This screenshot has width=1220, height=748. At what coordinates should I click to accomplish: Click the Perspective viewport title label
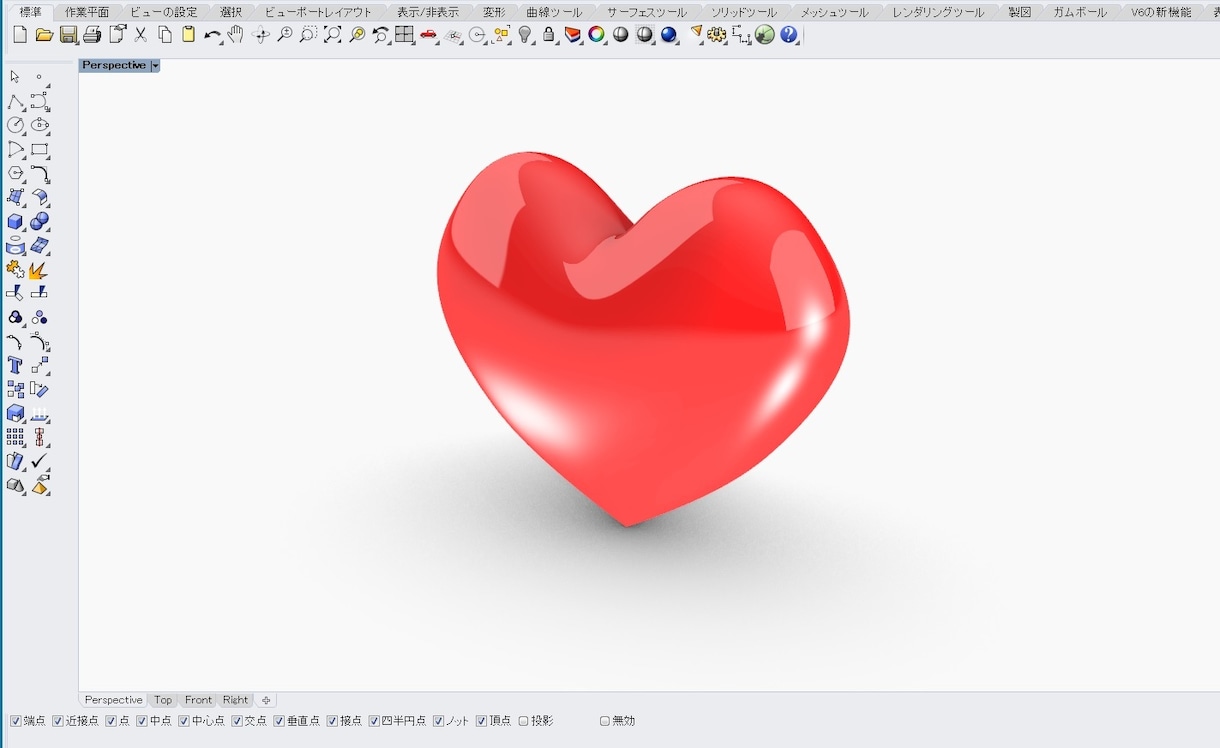click(x=114, y=65)
